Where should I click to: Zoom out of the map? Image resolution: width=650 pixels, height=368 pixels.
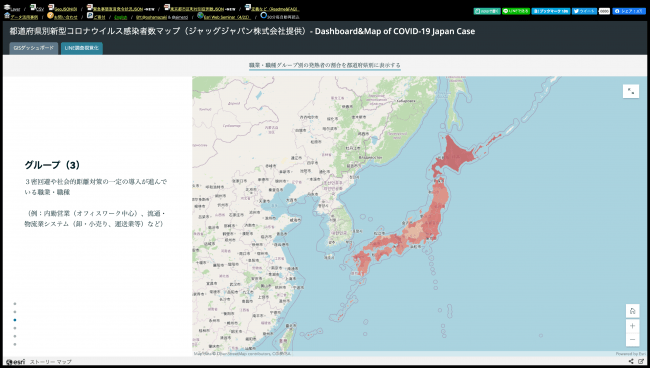[632, 340]
